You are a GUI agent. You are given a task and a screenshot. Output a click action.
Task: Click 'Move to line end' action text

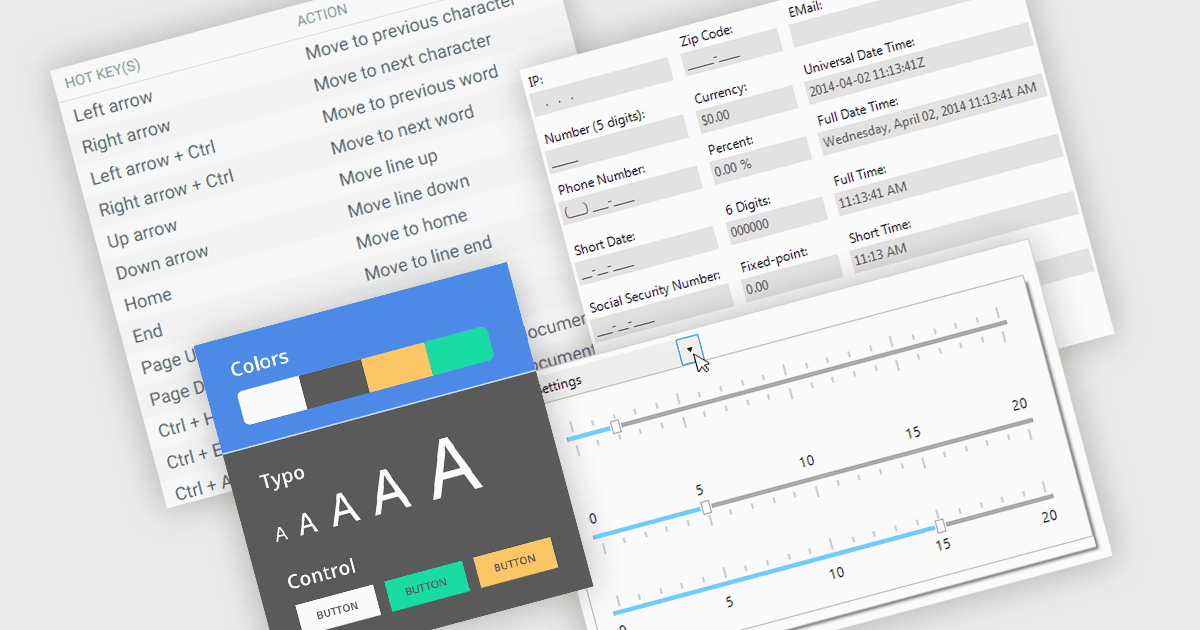(428, 258)
